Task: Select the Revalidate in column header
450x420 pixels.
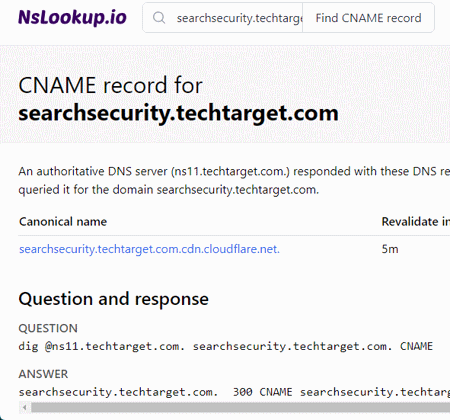Action: point(416,222)
